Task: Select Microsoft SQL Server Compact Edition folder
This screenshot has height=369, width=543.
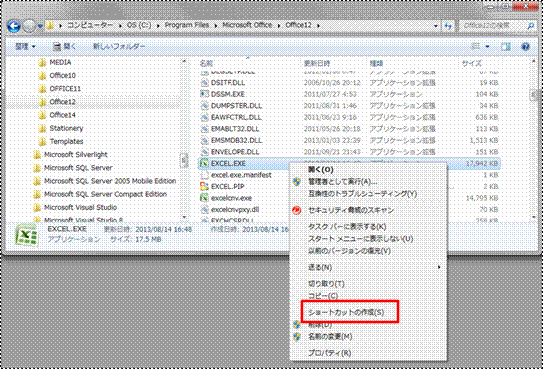Action: click(105, 194)
